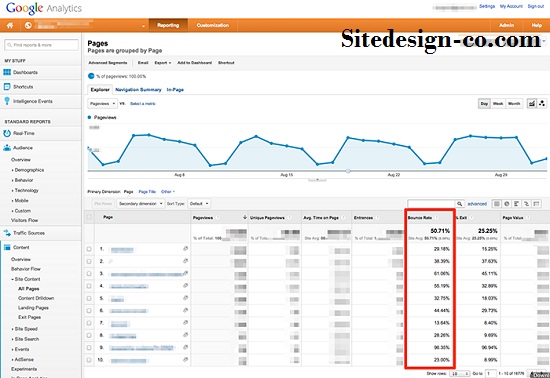Open the Shortcuts sidebar item
The height and width of the screenshot is (378, 550).
coord(23,87)
